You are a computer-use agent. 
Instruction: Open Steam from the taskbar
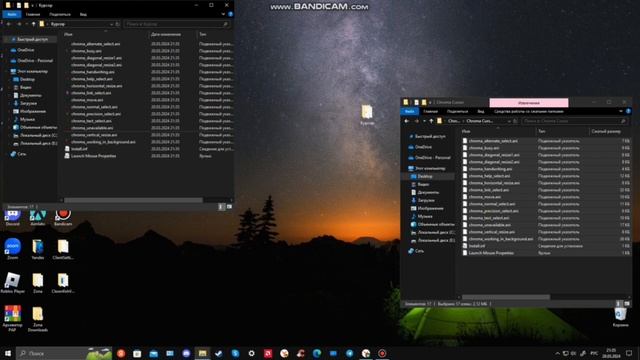click(x=219, y=353)
